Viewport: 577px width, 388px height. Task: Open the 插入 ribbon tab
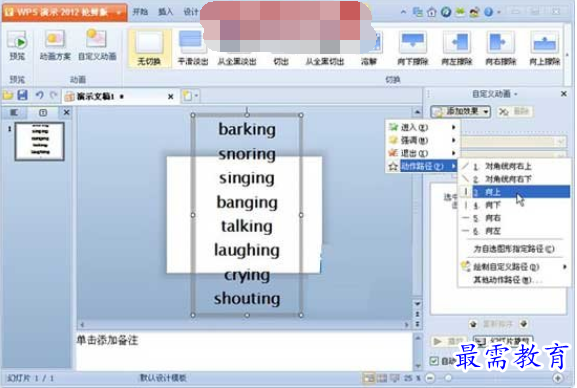(x=165, y=12)
